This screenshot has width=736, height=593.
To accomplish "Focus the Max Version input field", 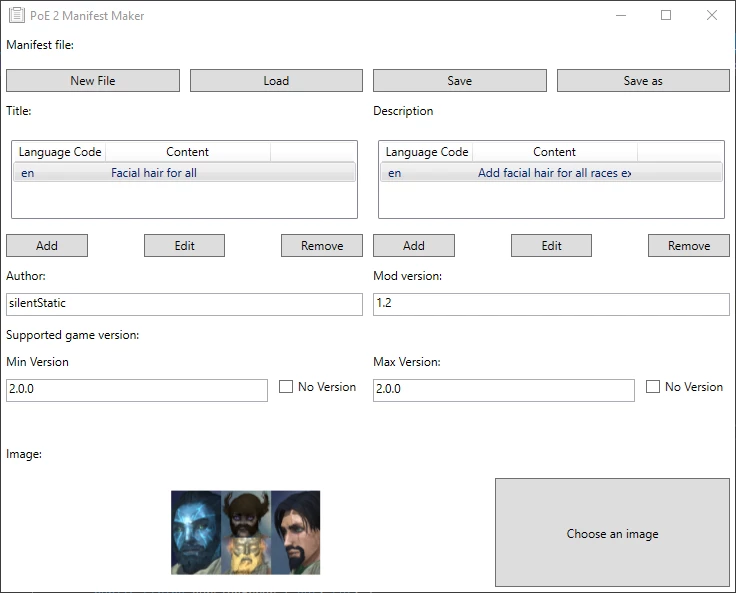I will point(504,390).
